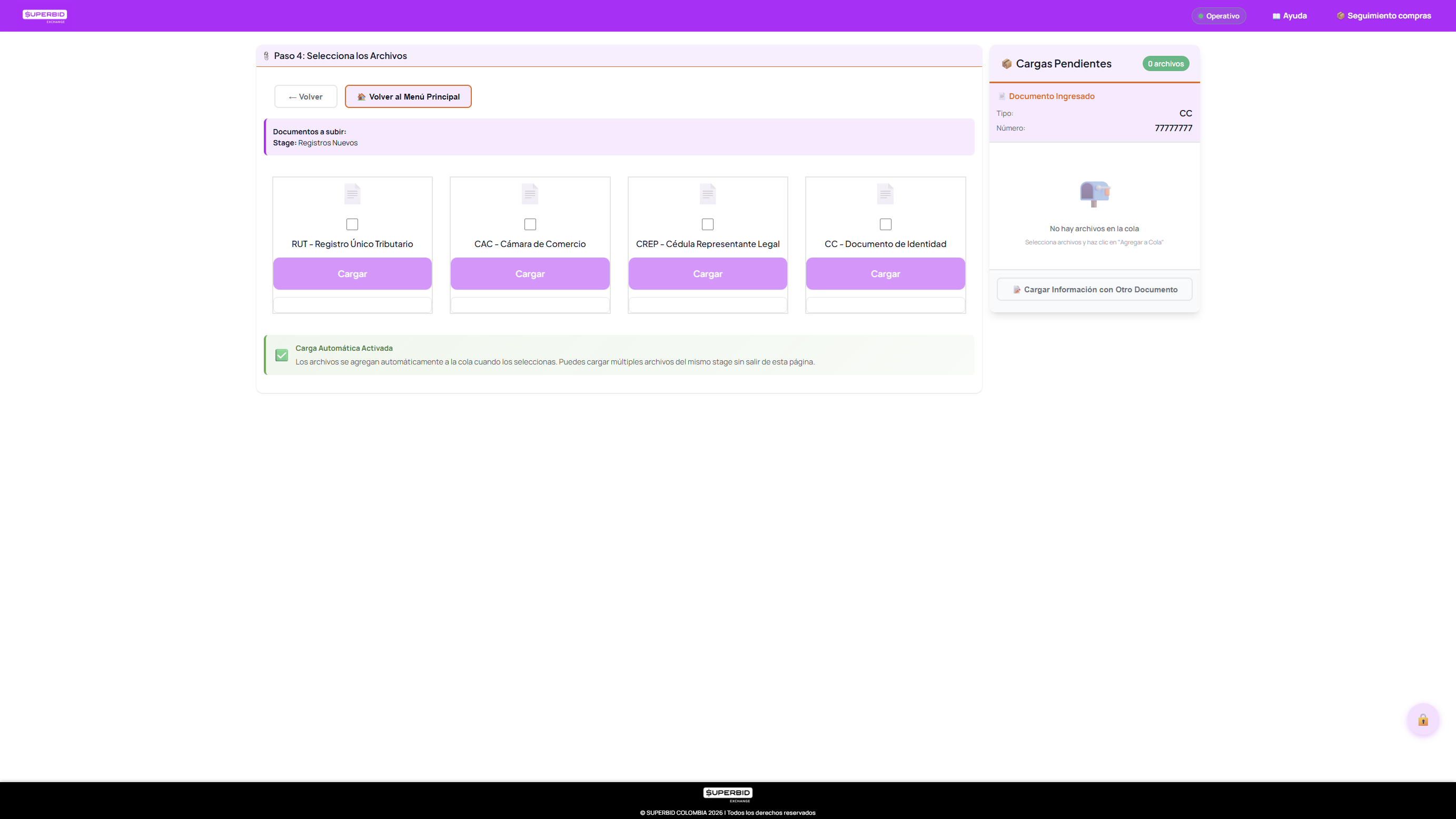
Task: Click the Superbid Exchange logo
Action: pos(44,15)
